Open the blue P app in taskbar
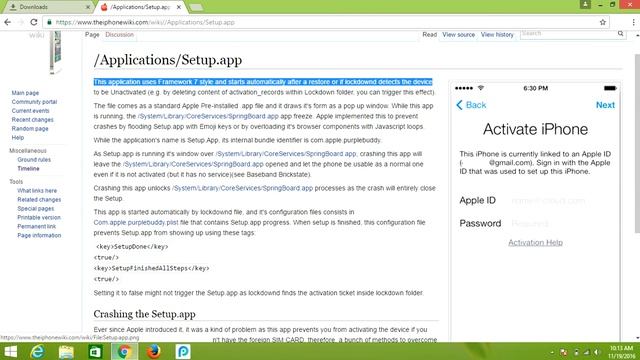This screenshot has height=360, width=640. pyautogui.click(x=183, y=351)
